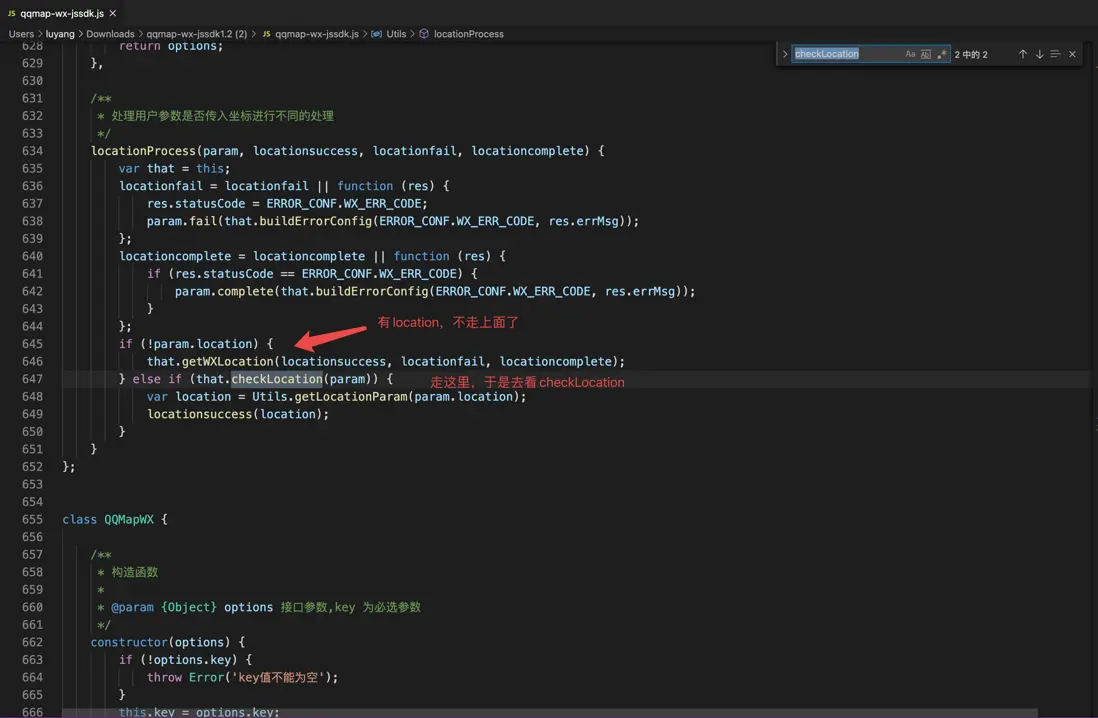This screenshot has height=718, width=1098.
Task: Click the locationProcess method icon in breadcrumbs
Action: [x=424, y=34]
